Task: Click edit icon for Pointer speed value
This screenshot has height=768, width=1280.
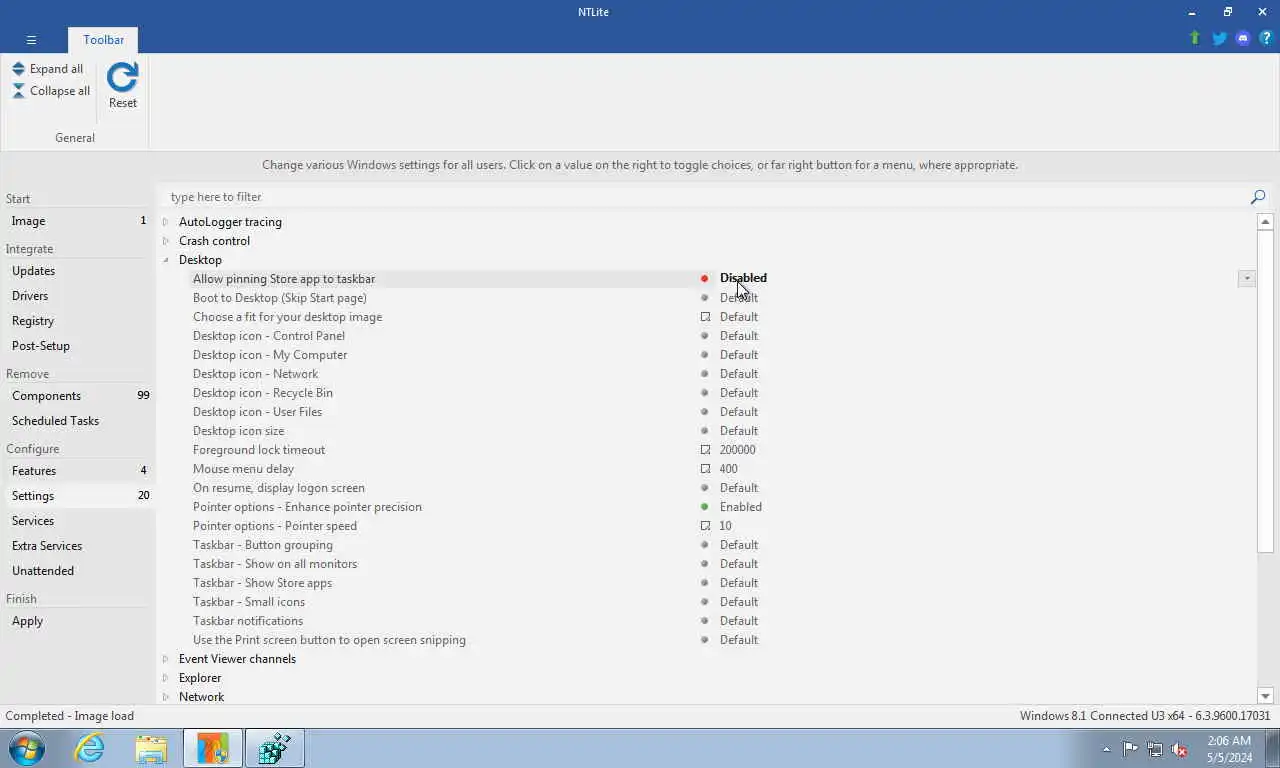Action: pos(705,526)
